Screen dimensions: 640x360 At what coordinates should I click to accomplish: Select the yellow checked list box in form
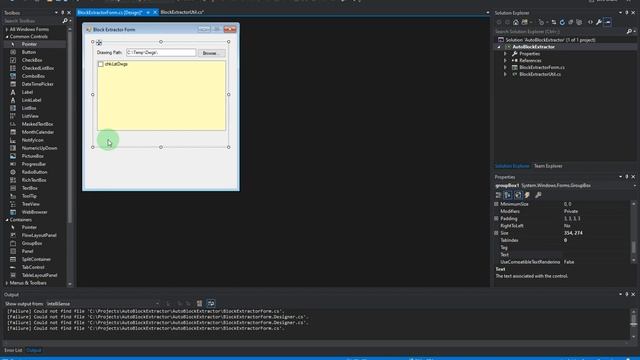[x=161, y=96]
